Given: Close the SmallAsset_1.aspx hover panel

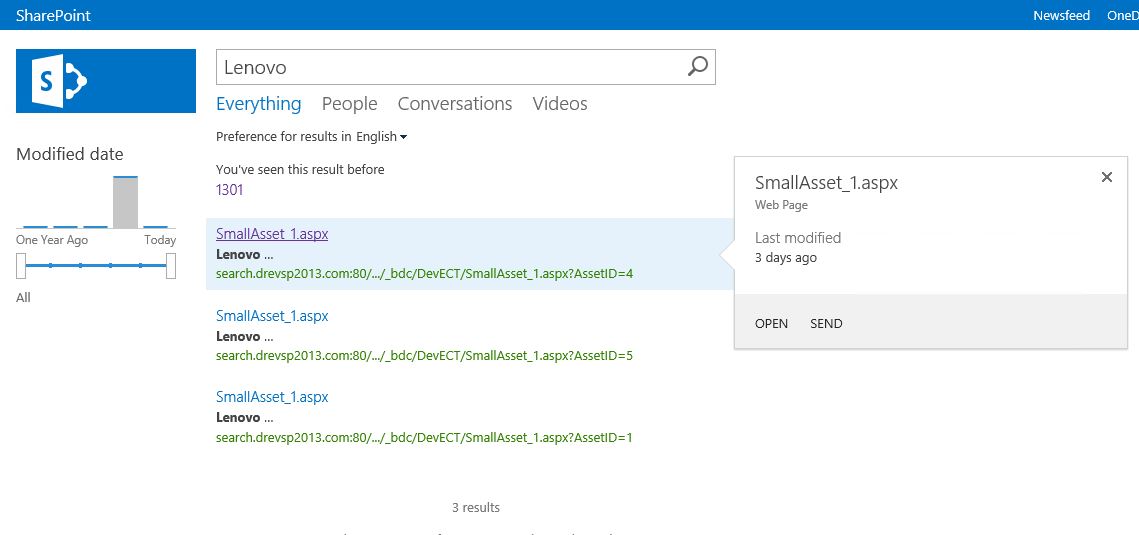Looking at the screenshot, I should (x=1106, y=177).
